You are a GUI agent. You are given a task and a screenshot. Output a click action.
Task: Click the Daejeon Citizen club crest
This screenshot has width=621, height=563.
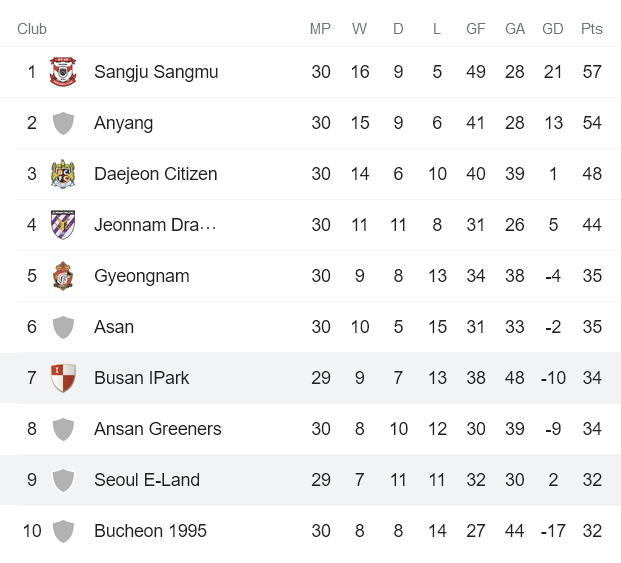[63, 174]
